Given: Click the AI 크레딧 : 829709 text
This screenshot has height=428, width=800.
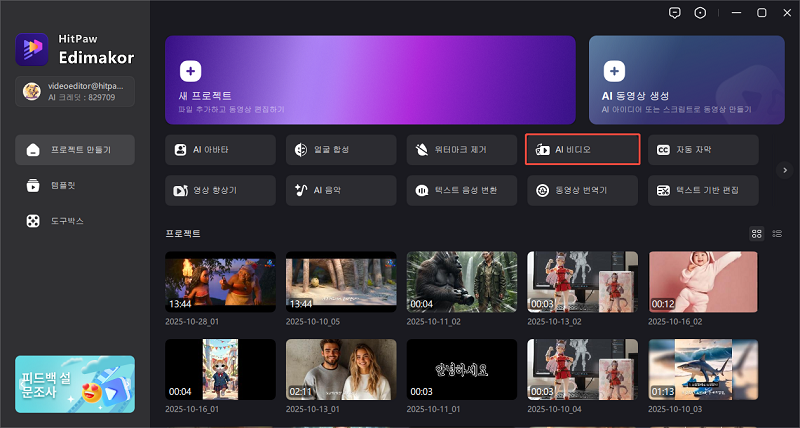Looking at the screenshot, I should [x=82, y=97].
